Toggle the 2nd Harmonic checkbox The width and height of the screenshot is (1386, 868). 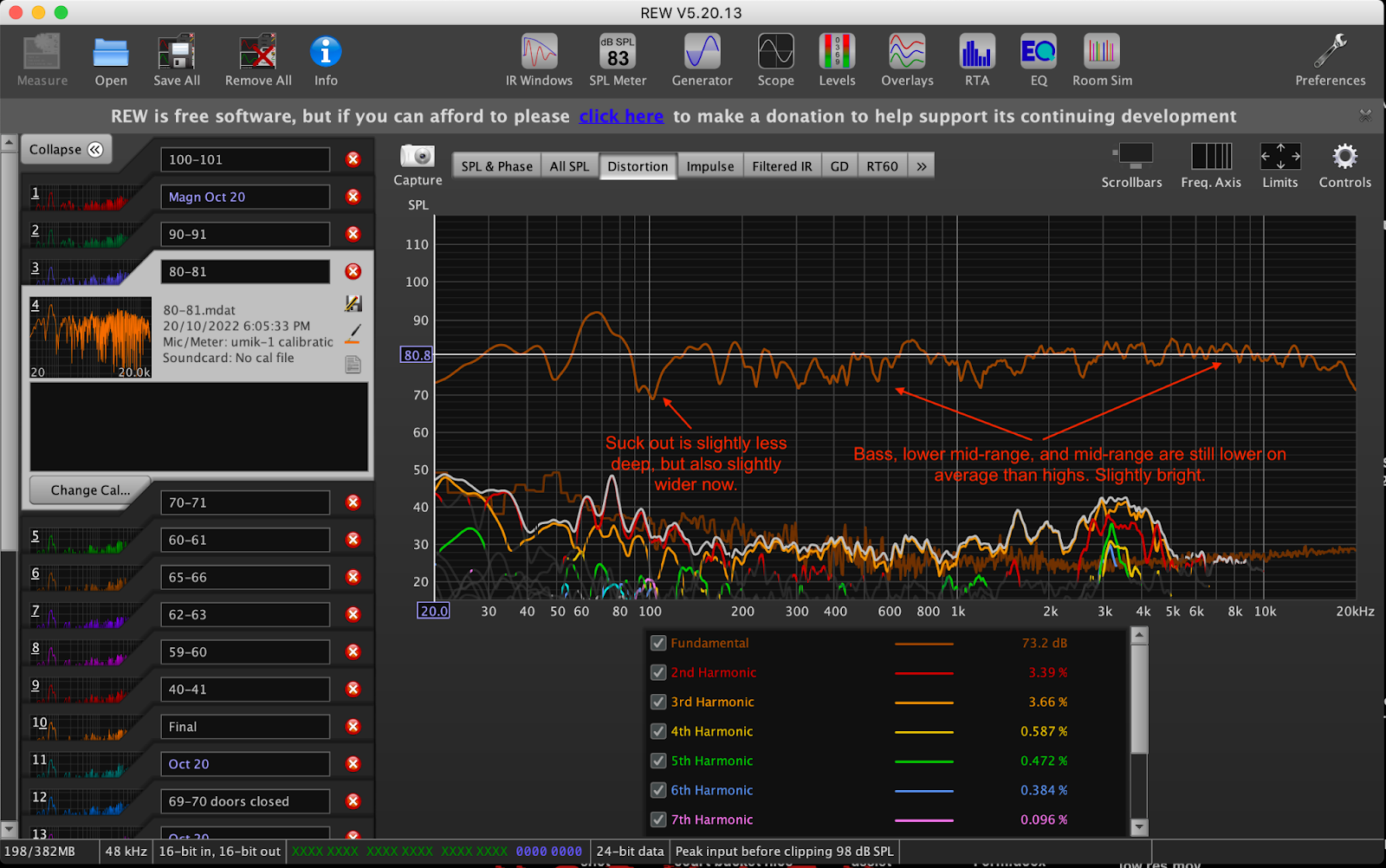658,672
